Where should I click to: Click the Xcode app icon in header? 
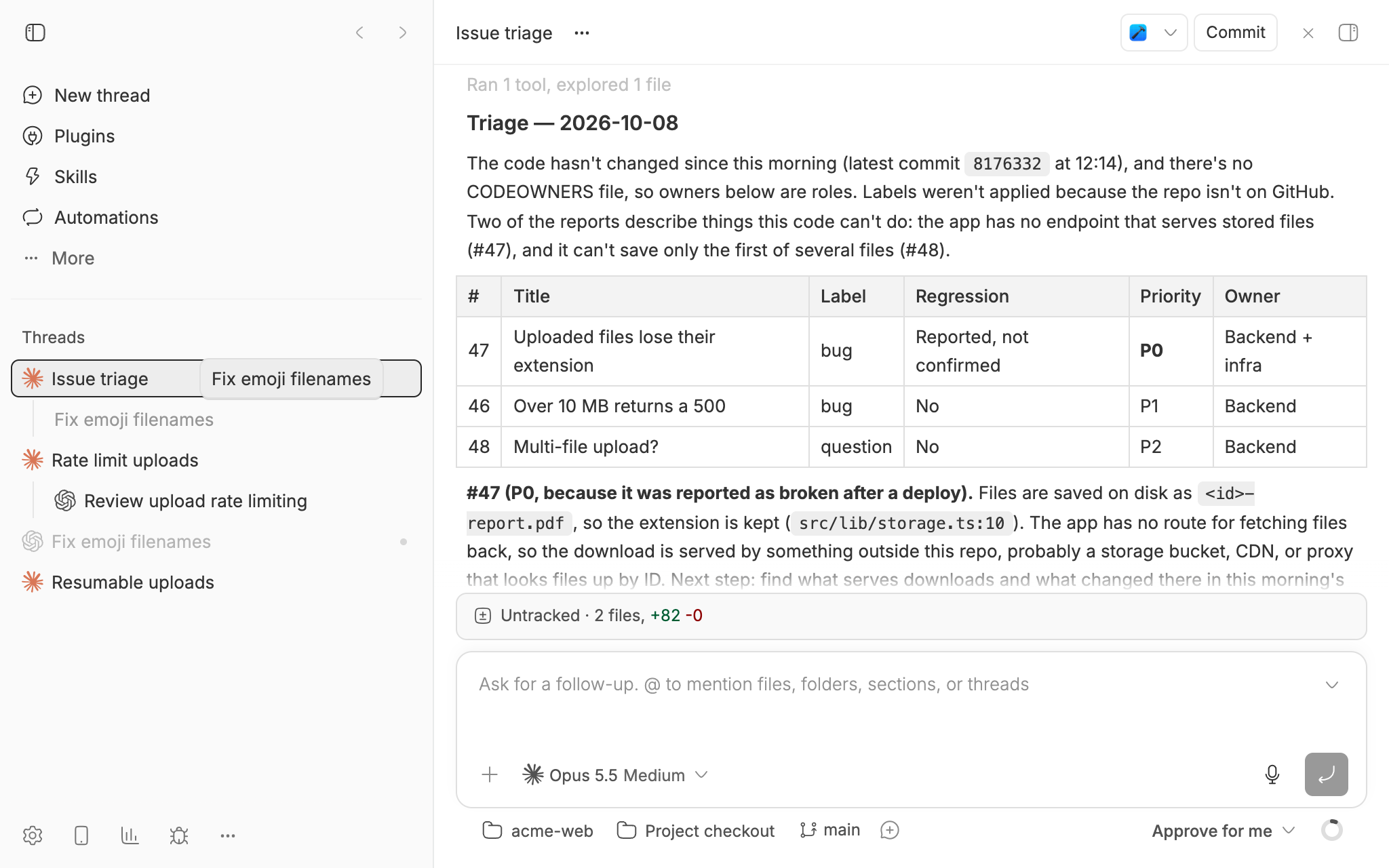point(1138,33)
